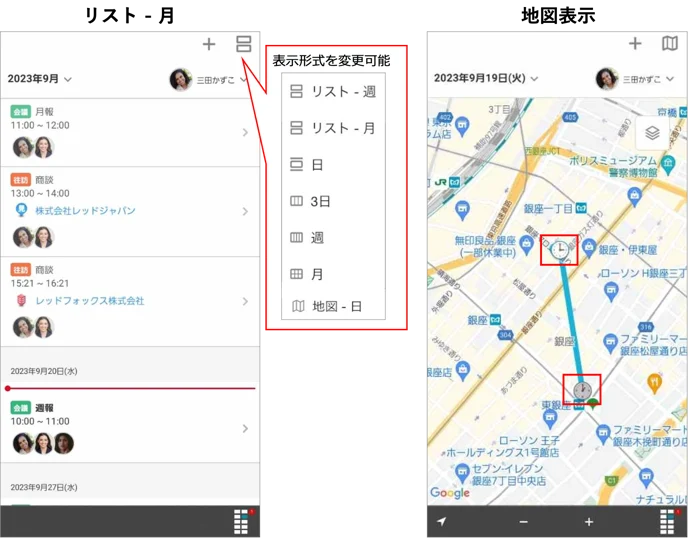Image resolution: width=688 pixels, height=538 pixels.
Task: Click the 2023年9月27日(水) date header
Action: point(44,488)
